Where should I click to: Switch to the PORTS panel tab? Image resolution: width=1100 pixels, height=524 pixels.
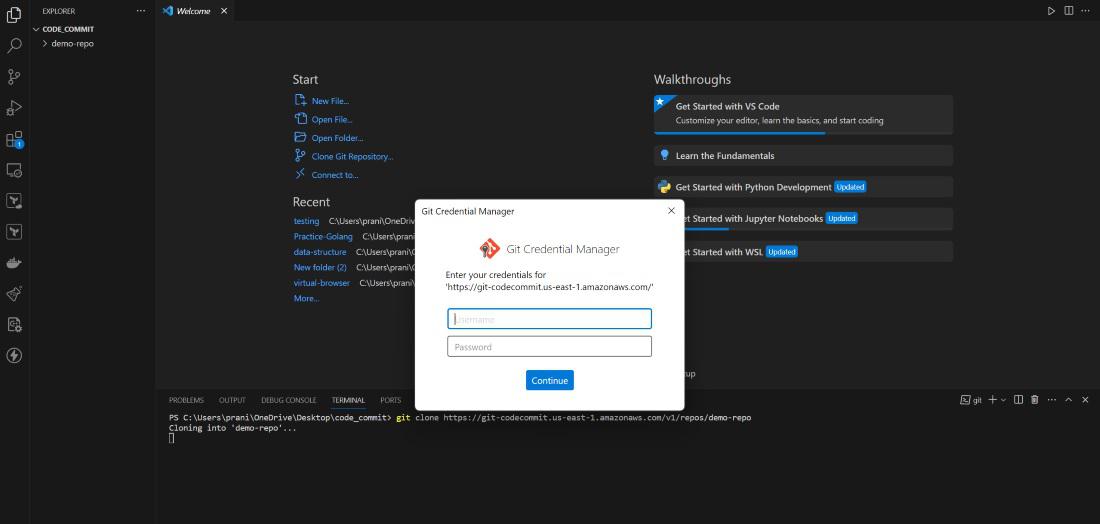391,401
